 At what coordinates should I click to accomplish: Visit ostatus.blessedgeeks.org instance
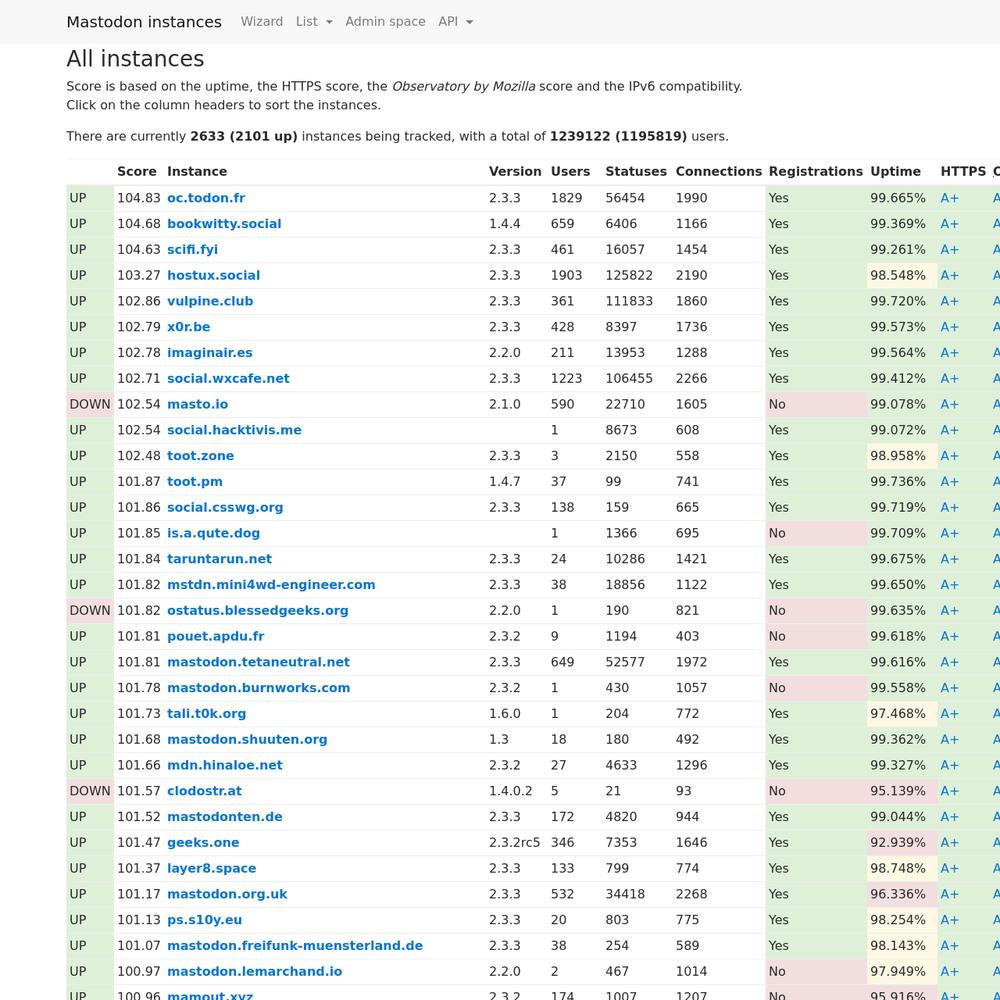tap(258, 610)
